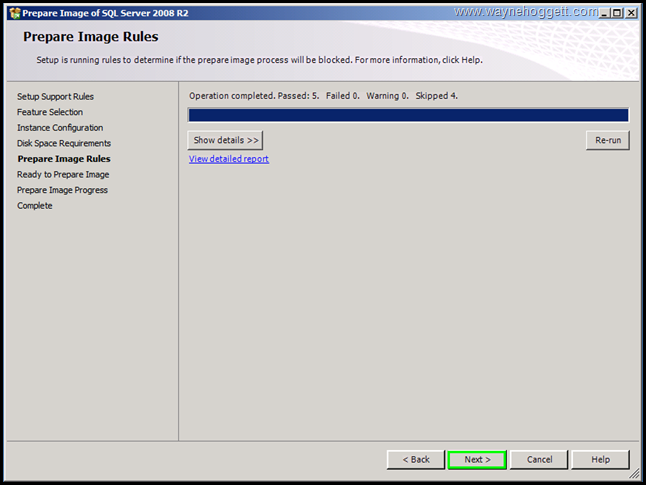Click the Next button
The height and width of the screenshot is (485, 646).
[x=477, y=459]
